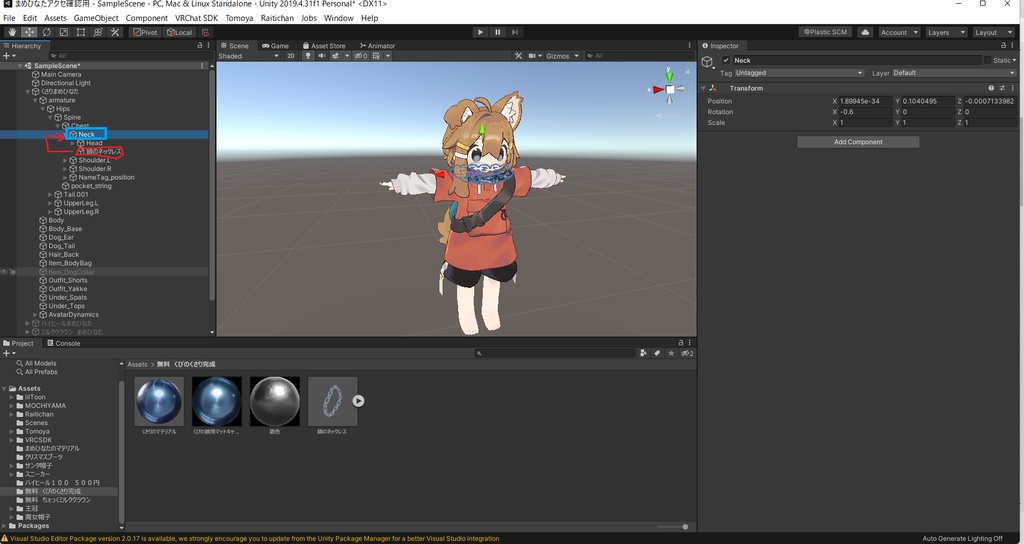Collapse the Transform component

pyautogui.click(x=704, y=88)
